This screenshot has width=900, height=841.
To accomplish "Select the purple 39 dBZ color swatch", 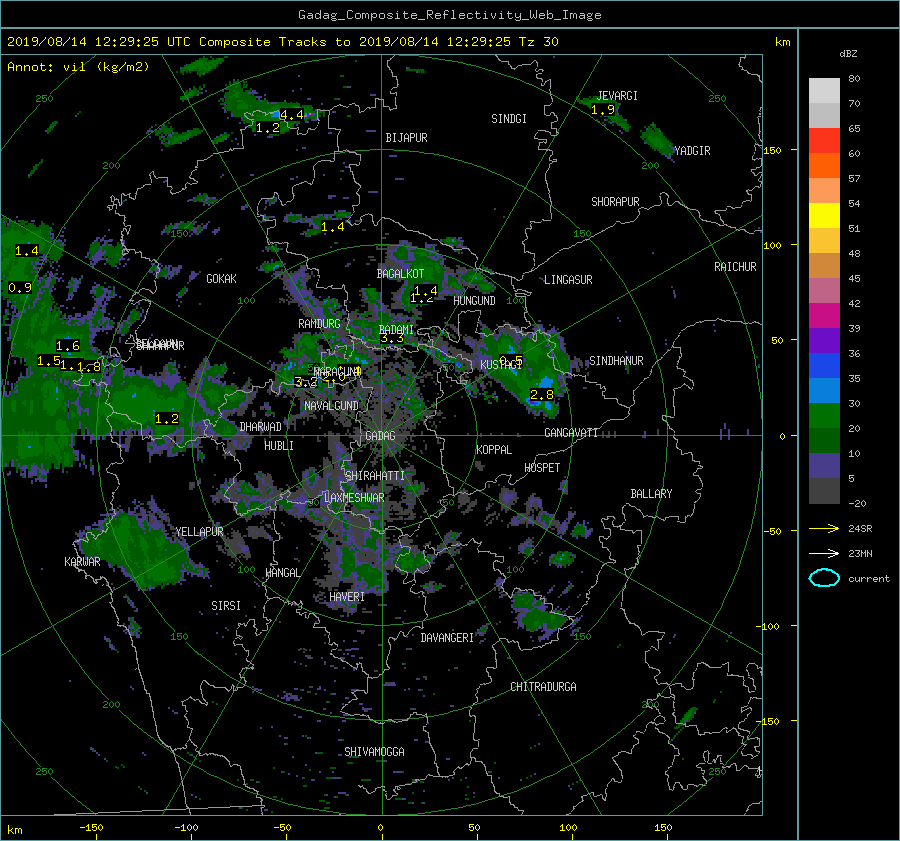I will point(824,340).
